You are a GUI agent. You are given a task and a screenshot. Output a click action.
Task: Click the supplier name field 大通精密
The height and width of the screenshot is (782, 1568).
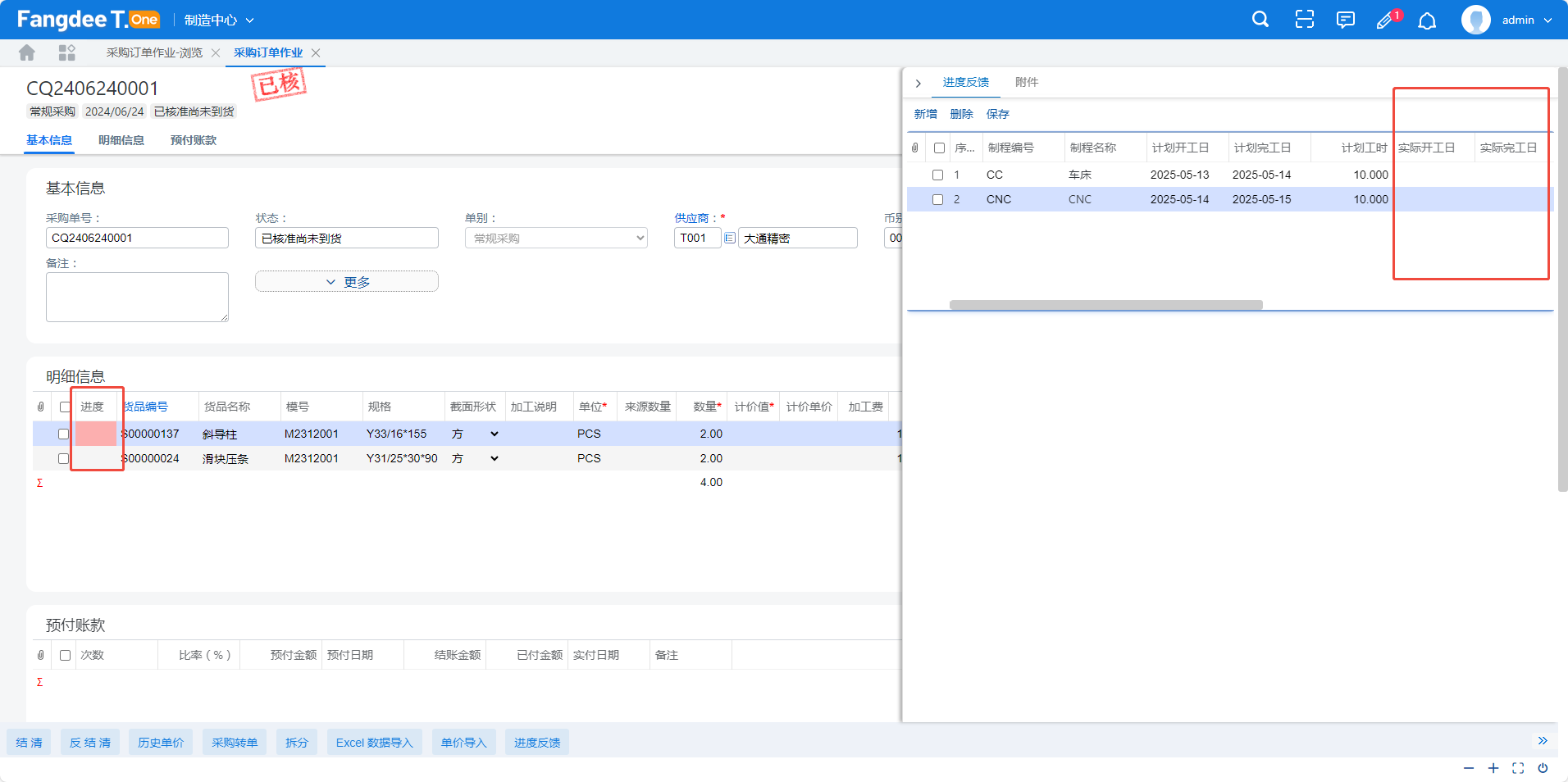click(798, 238)
